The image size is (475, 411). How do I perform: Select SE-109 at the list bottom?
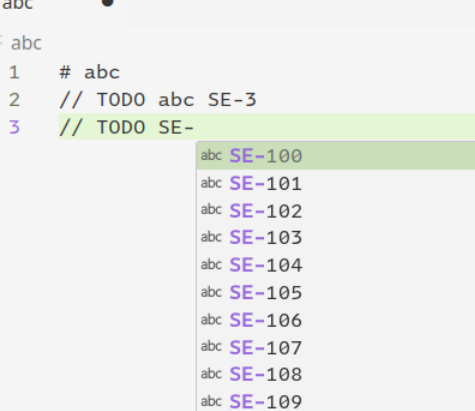click(336, 401)
